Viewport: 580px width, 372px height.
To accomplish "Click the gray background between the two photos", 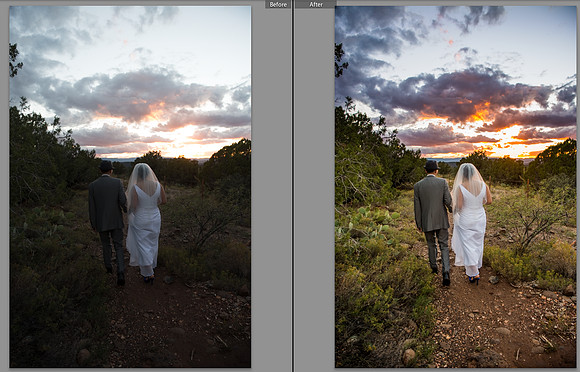I will point(273,186).
